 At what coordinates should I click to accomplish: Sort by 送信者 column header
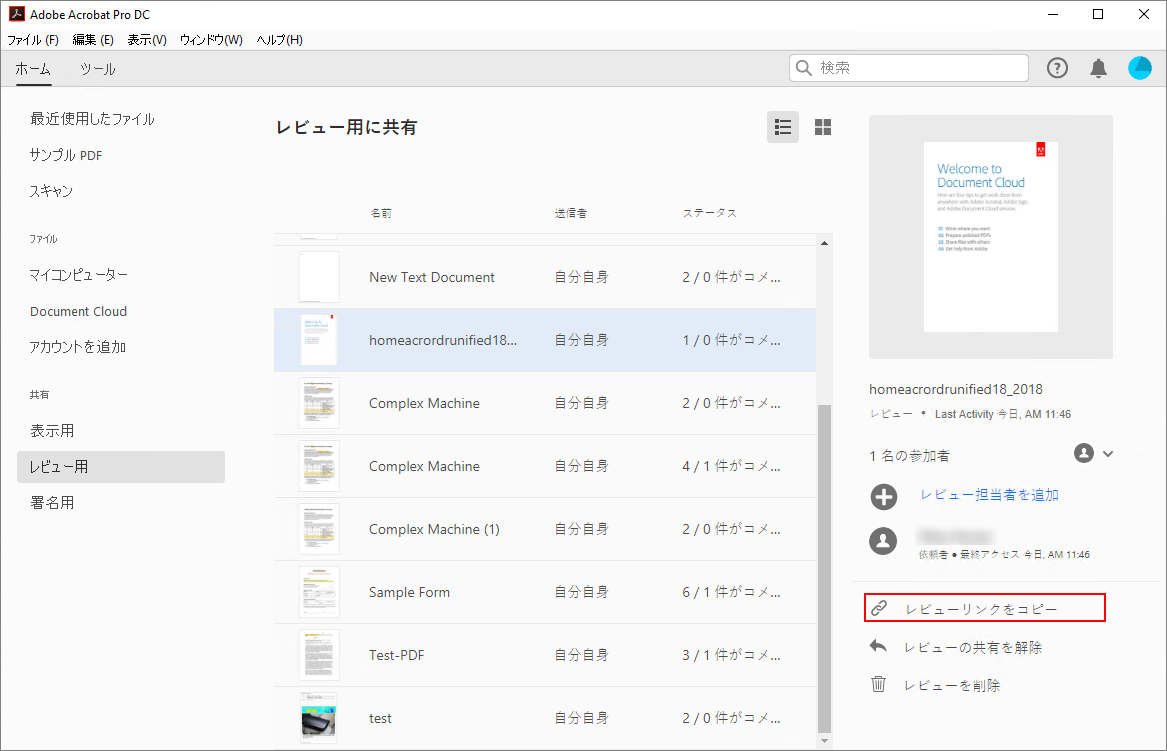570,213
